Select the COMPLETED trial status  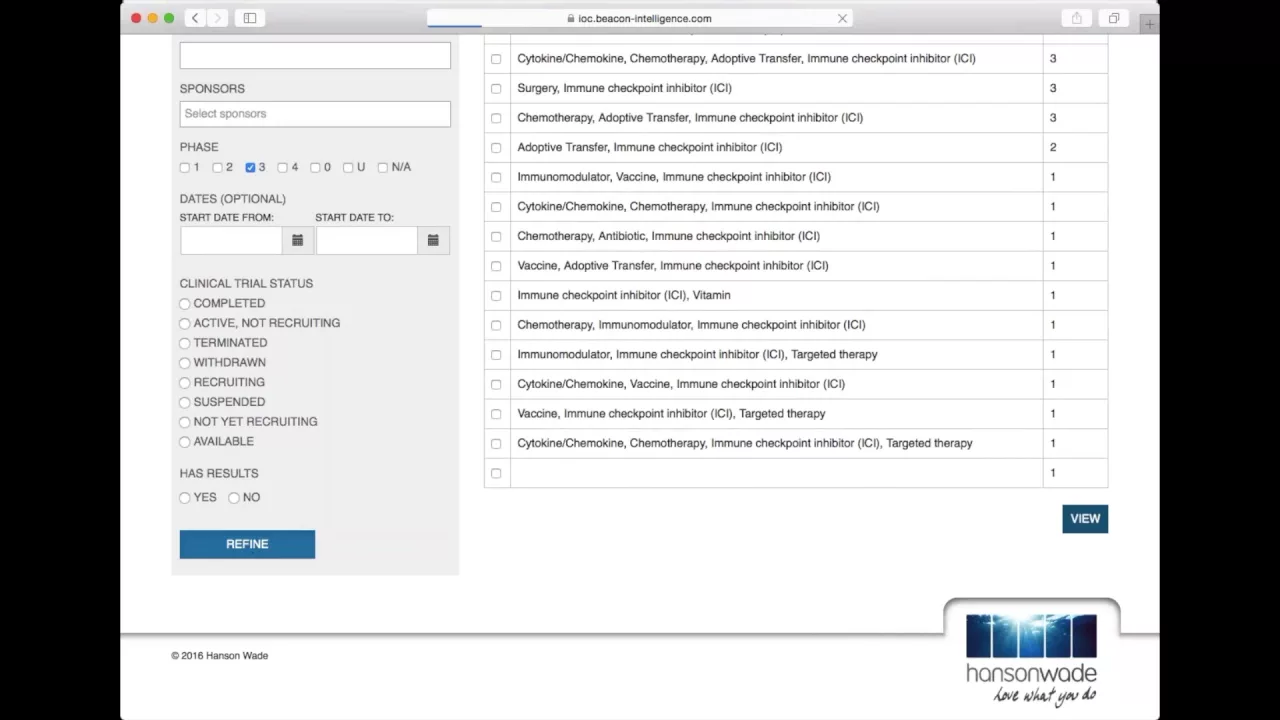click(185, 304)
